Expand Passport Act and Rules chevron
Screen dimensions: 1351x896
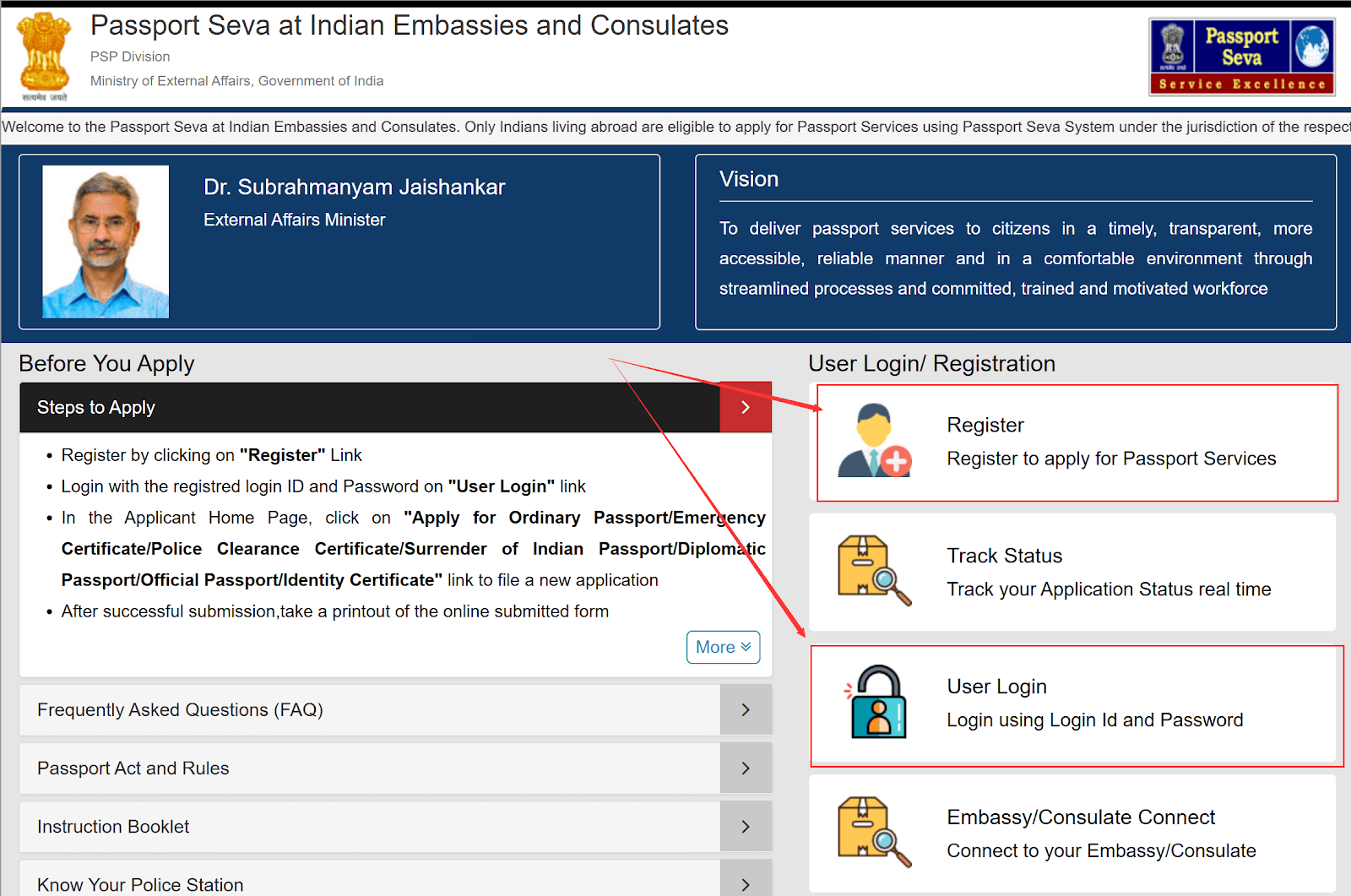pos(746,768)
